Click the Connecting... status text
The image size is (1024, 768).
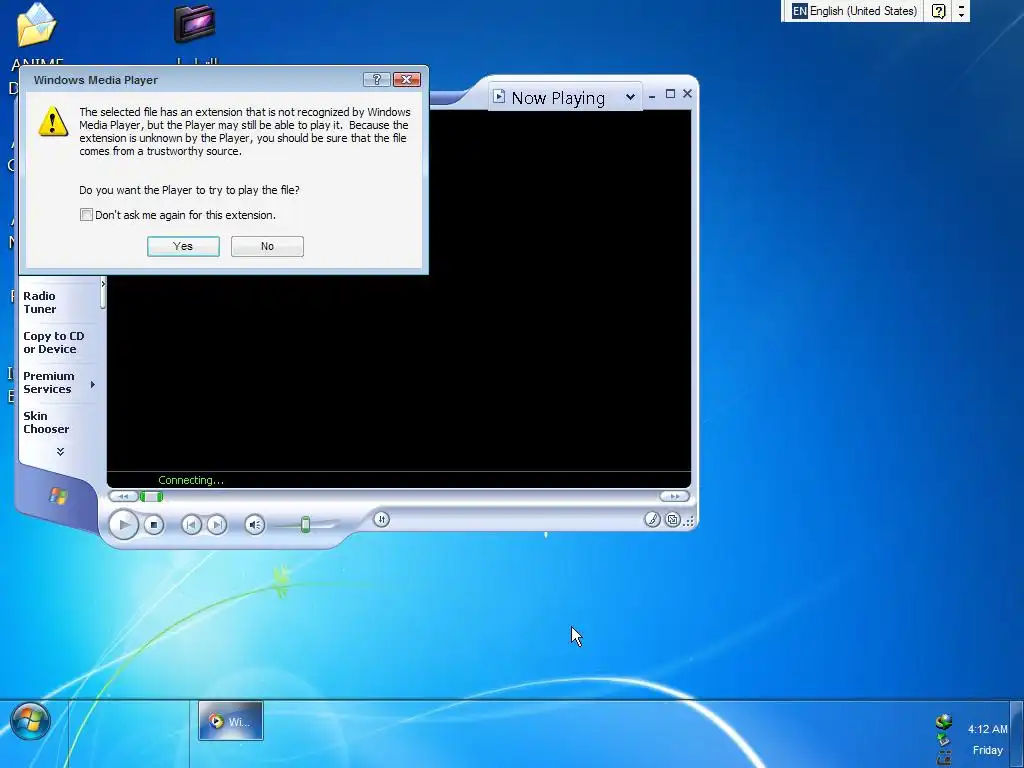click(x=191, y=480)
